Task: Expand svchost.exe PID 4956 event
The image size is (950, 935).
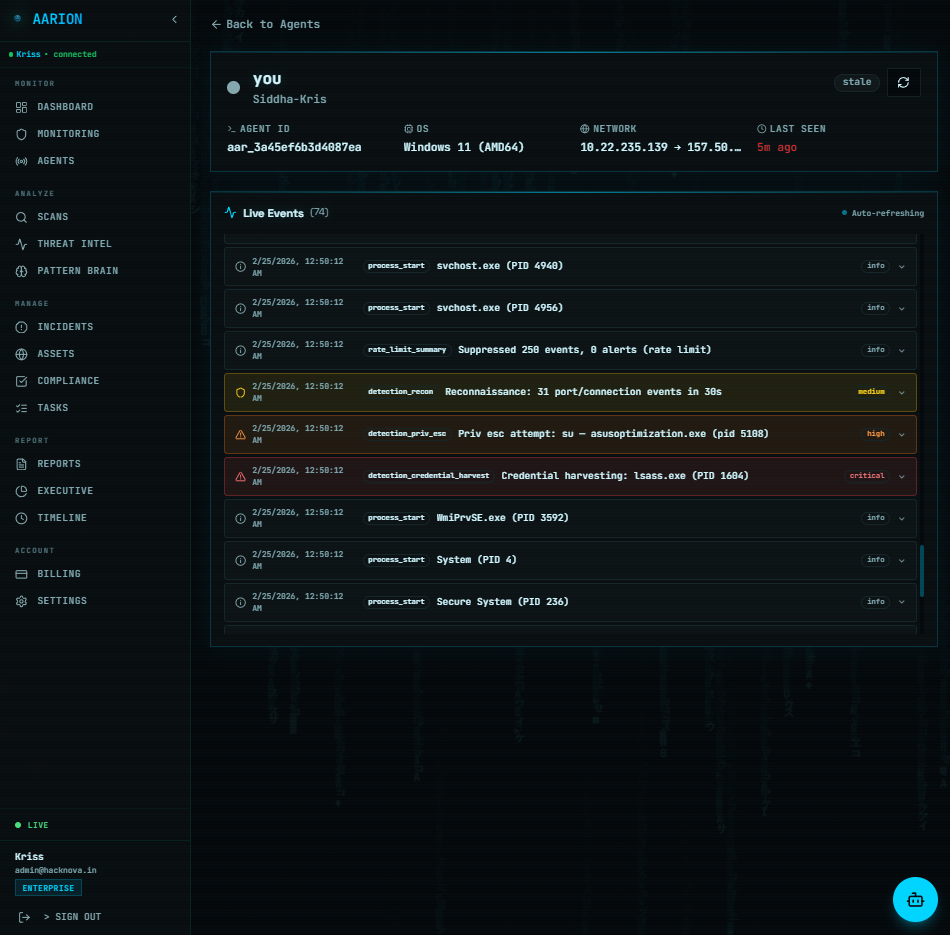Action: pos(902,308)
